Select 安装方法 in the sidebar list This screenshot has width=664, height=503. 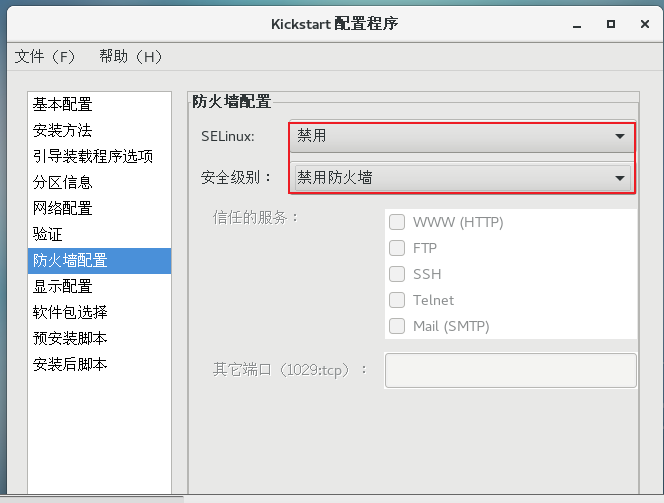pos(100,130)
